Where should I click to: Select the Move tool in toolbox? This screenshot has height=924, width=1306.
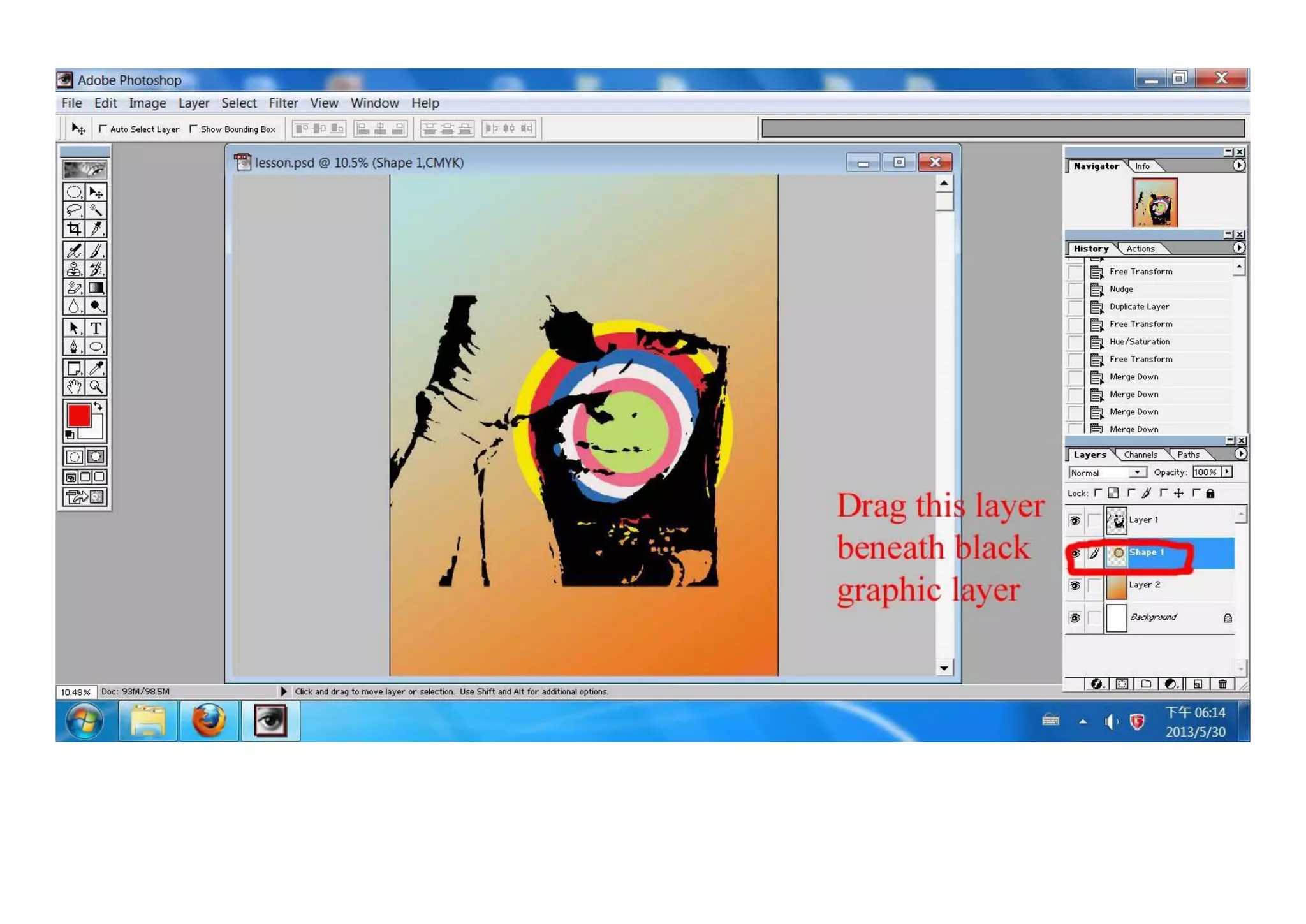click(96, 192)
